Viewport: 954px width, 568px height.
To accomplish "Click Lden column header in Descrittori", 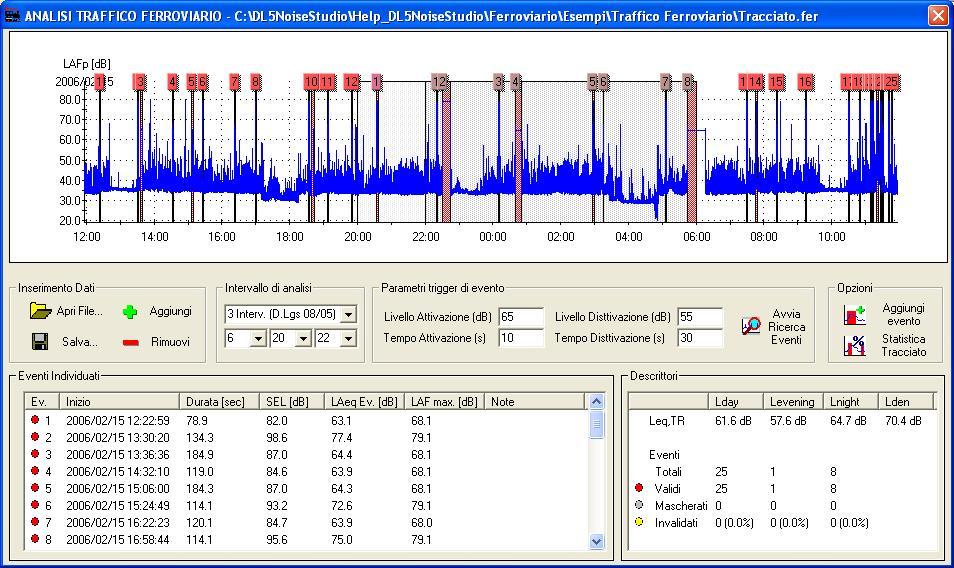I will (907, 401).
